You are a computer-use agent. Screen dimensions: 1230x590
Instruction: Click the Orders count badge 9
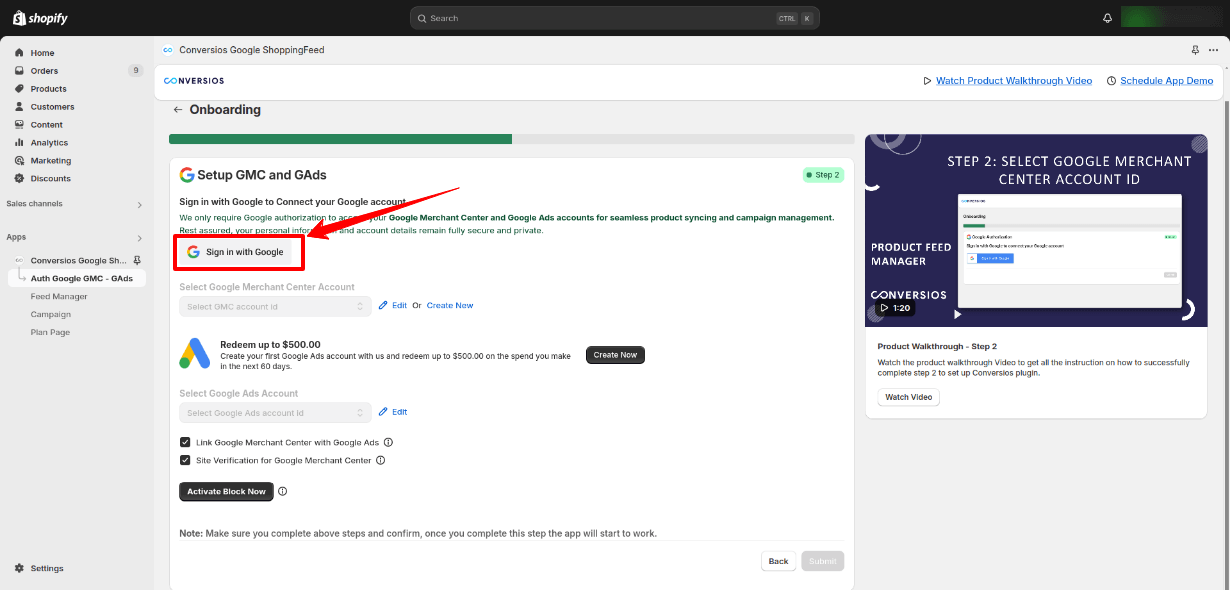click(x=135, y=71)
